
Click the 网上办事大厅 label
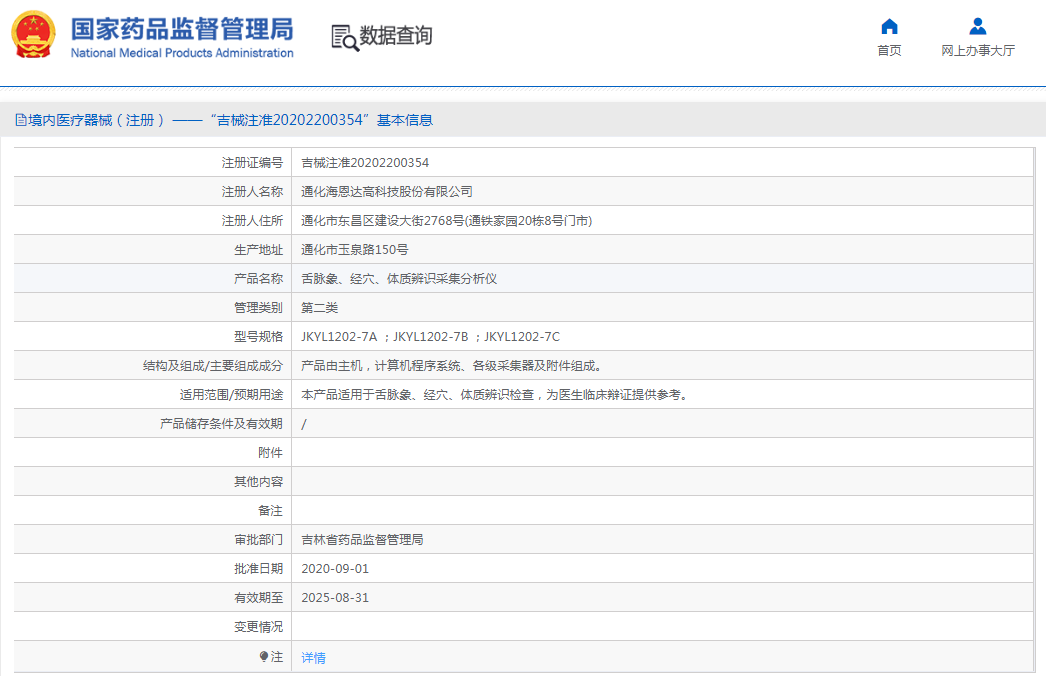point(978,51)
